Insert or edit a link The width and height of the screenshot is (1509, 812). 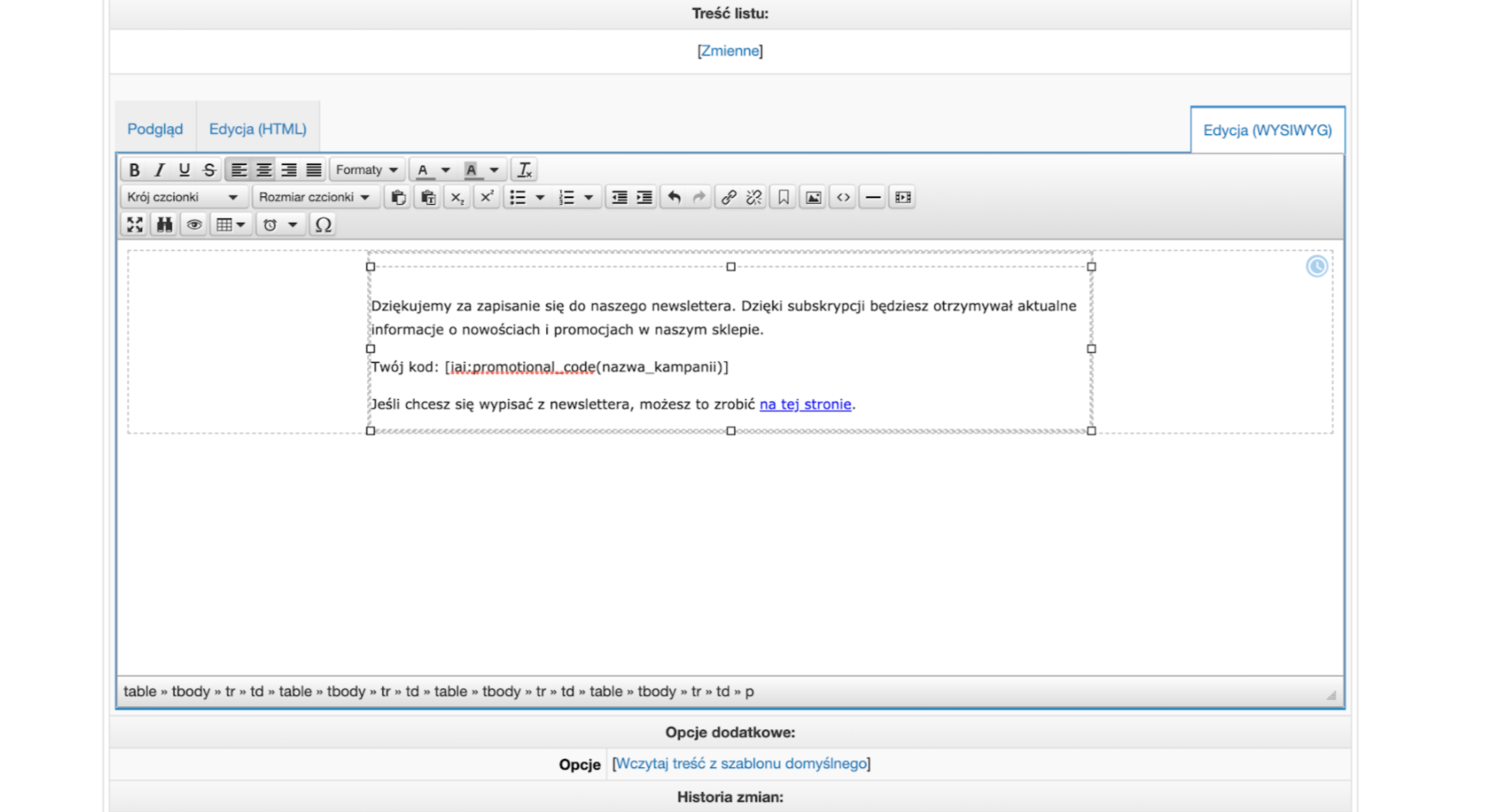pyautogui.click(x=728, y=197)
